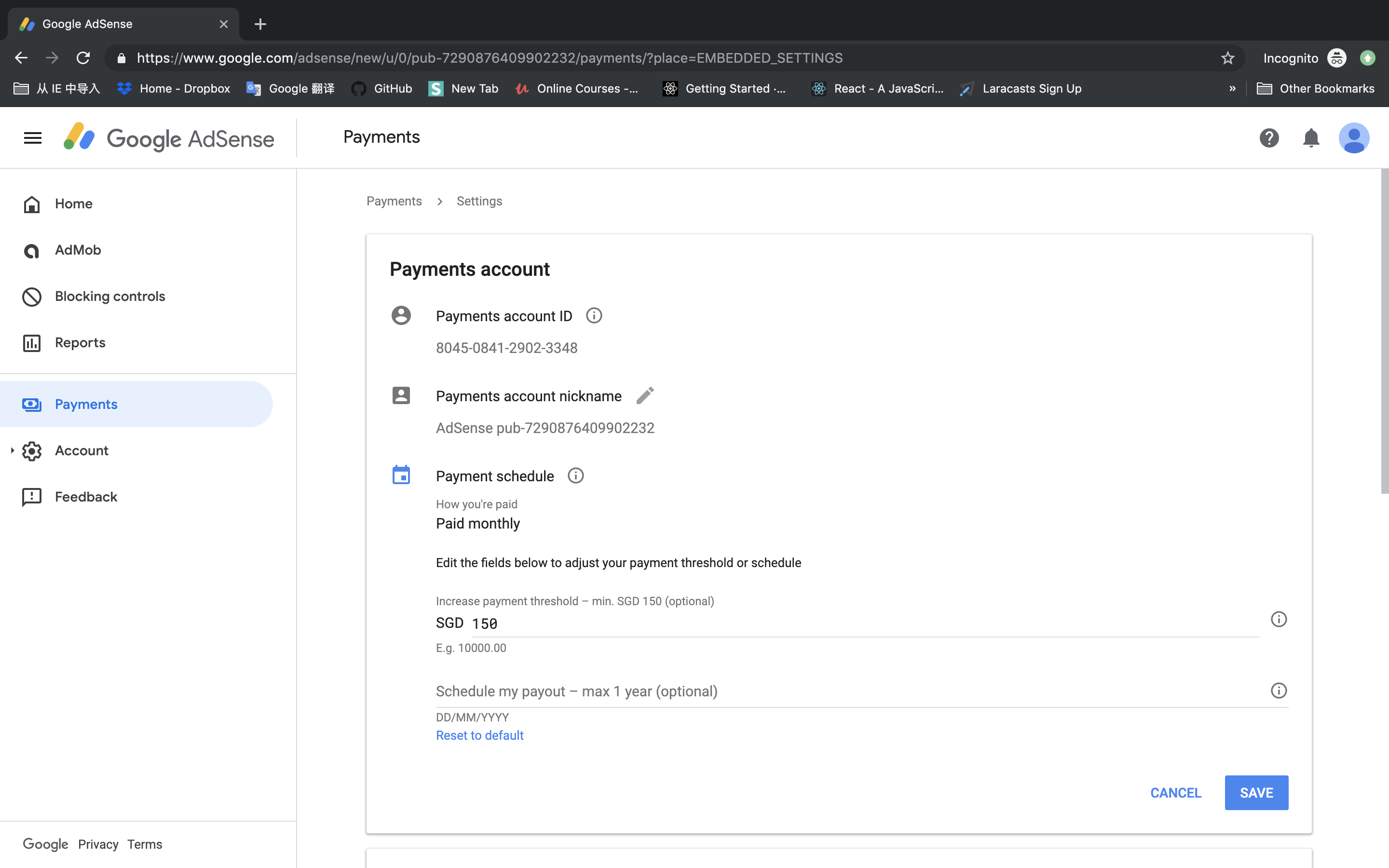The width and height of the screenshot is (1389, 868).
Task: Open Other Bookmarks folder
Action: [x=1316, y=88]
